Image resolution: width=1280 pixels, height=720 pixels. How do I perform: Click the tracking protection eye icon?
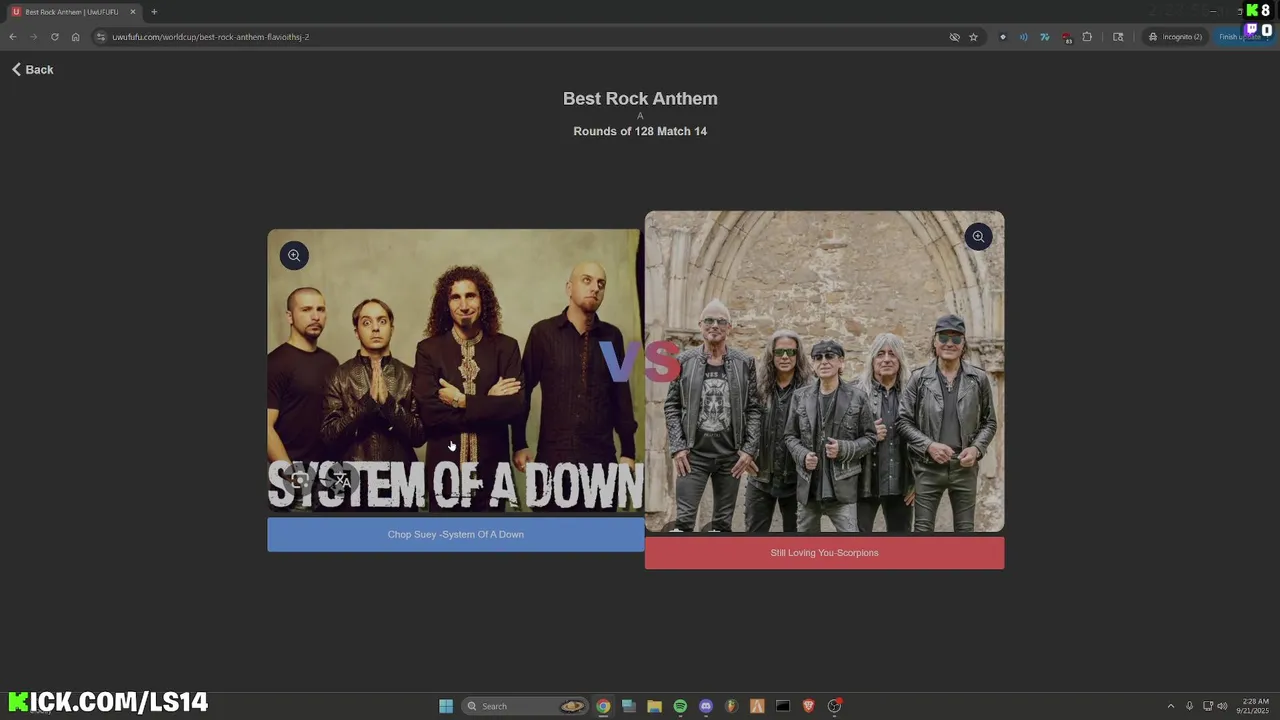[954, 37]
